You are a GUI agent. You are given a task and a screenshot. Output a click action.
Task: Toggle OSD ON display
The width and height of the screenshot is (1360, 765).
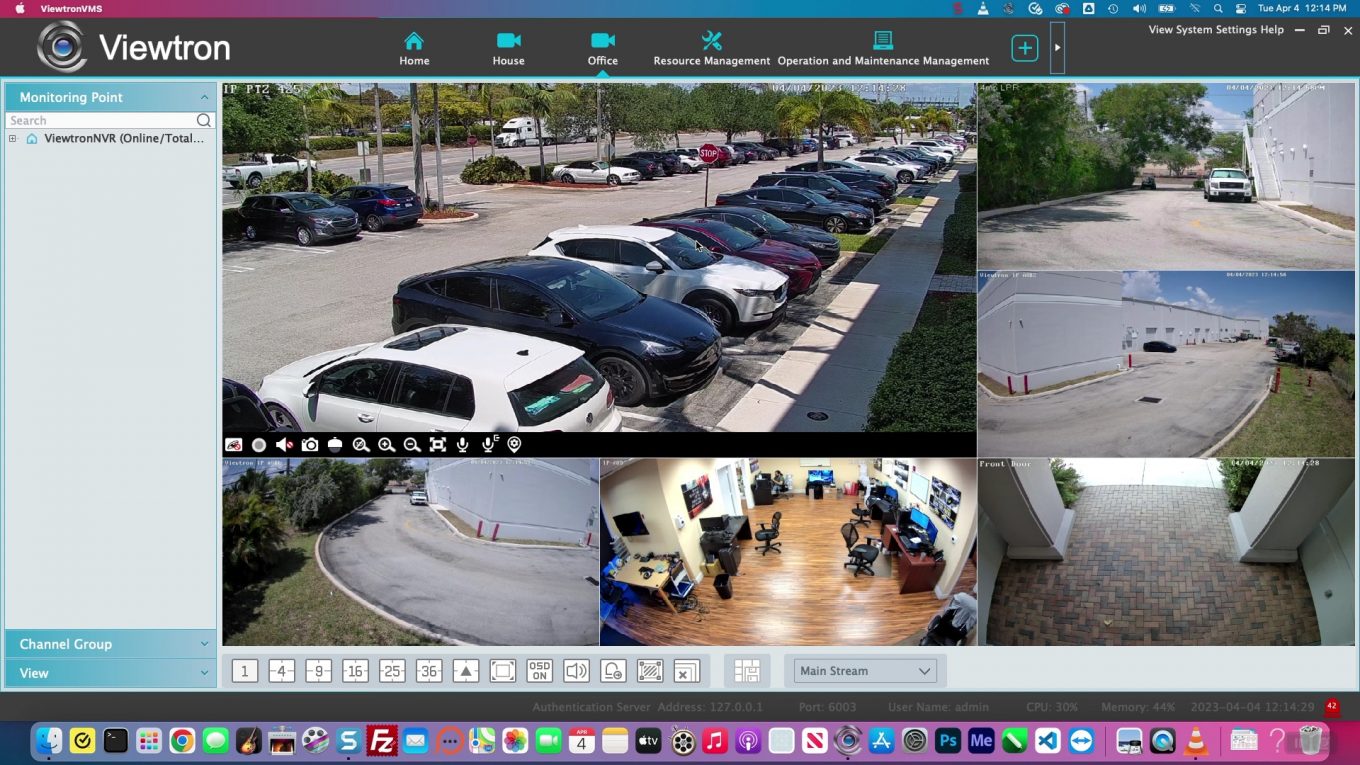coord(539,670)
